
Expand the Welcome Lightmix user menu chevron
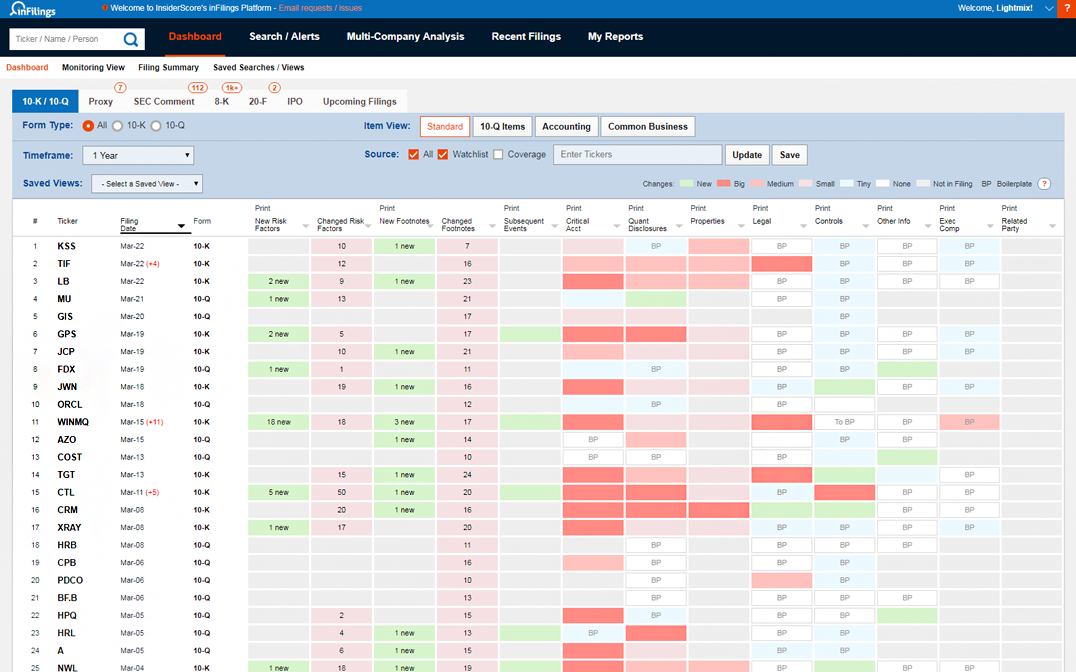[x=1049, y=8]
